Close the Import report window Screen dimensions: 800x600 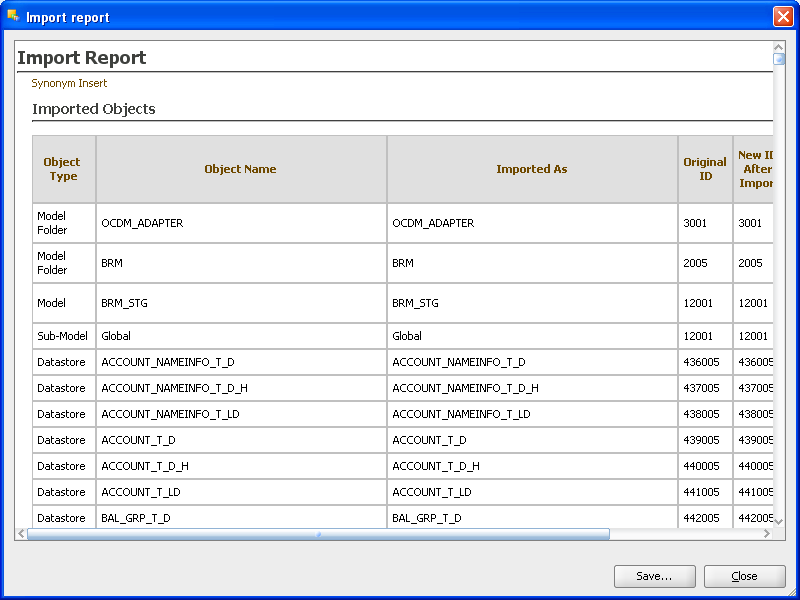tap(783, 17)
